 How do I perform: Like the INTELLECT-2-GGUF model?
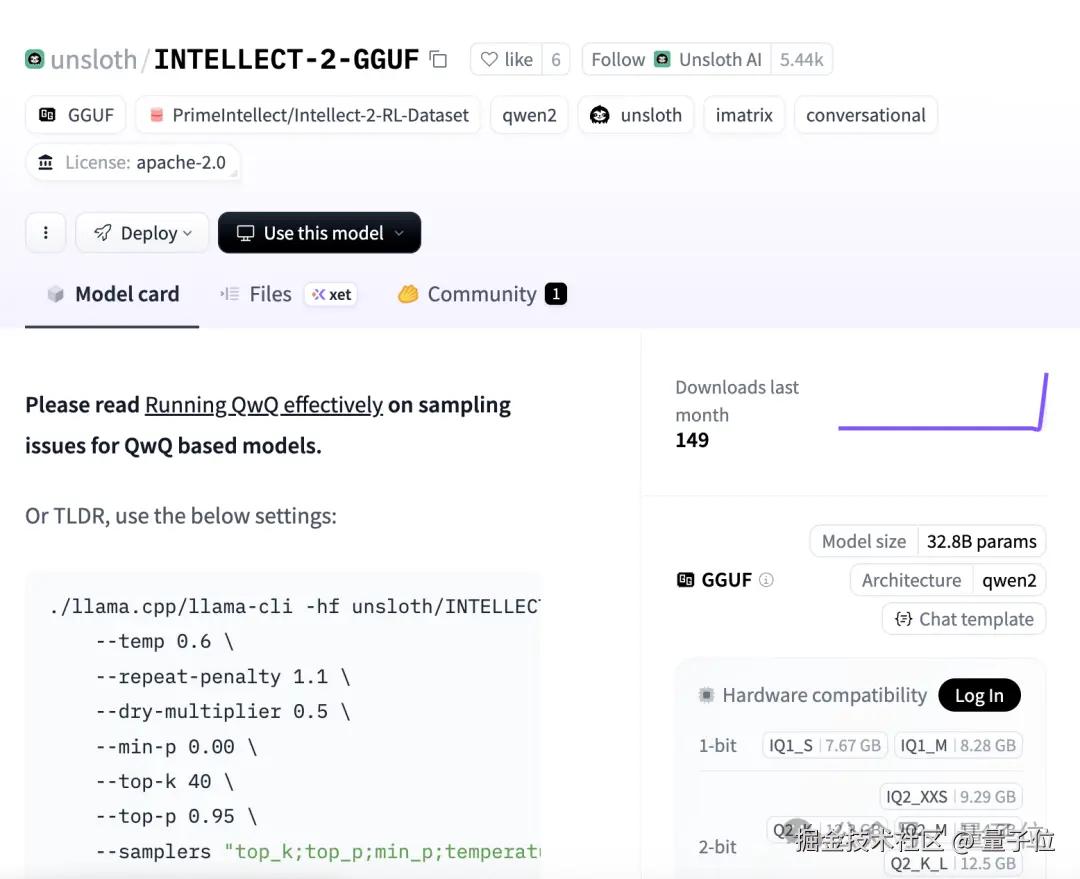pos(507,60)
